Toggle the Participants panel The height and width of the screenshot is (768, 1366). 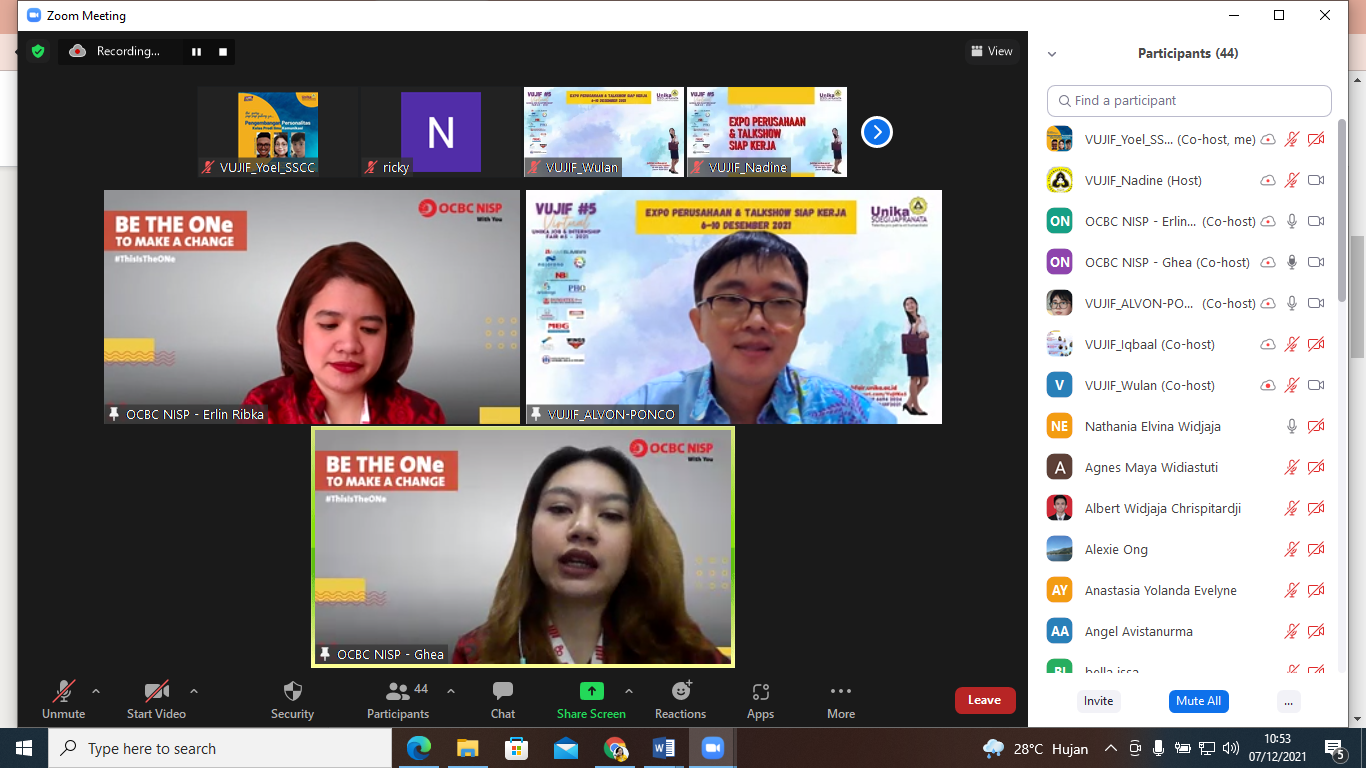(398, 699)
